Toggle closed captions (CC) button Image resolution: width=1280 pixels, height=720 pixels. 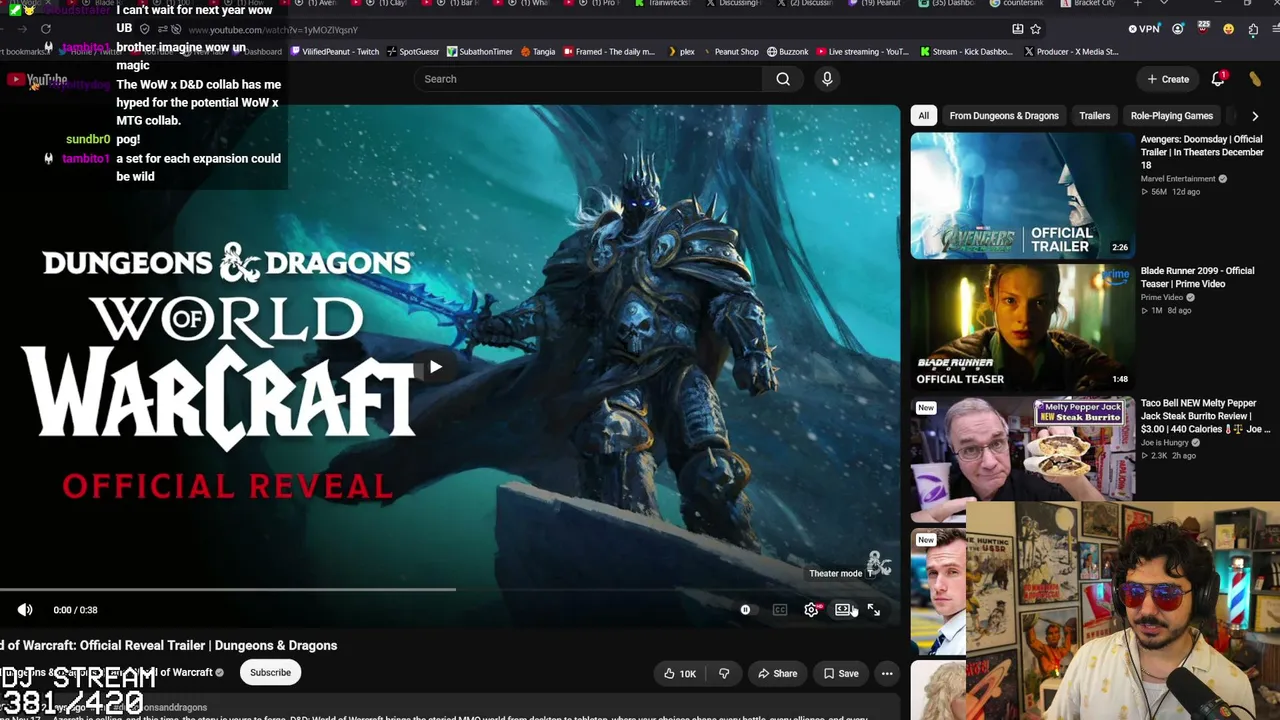[780, 610]
